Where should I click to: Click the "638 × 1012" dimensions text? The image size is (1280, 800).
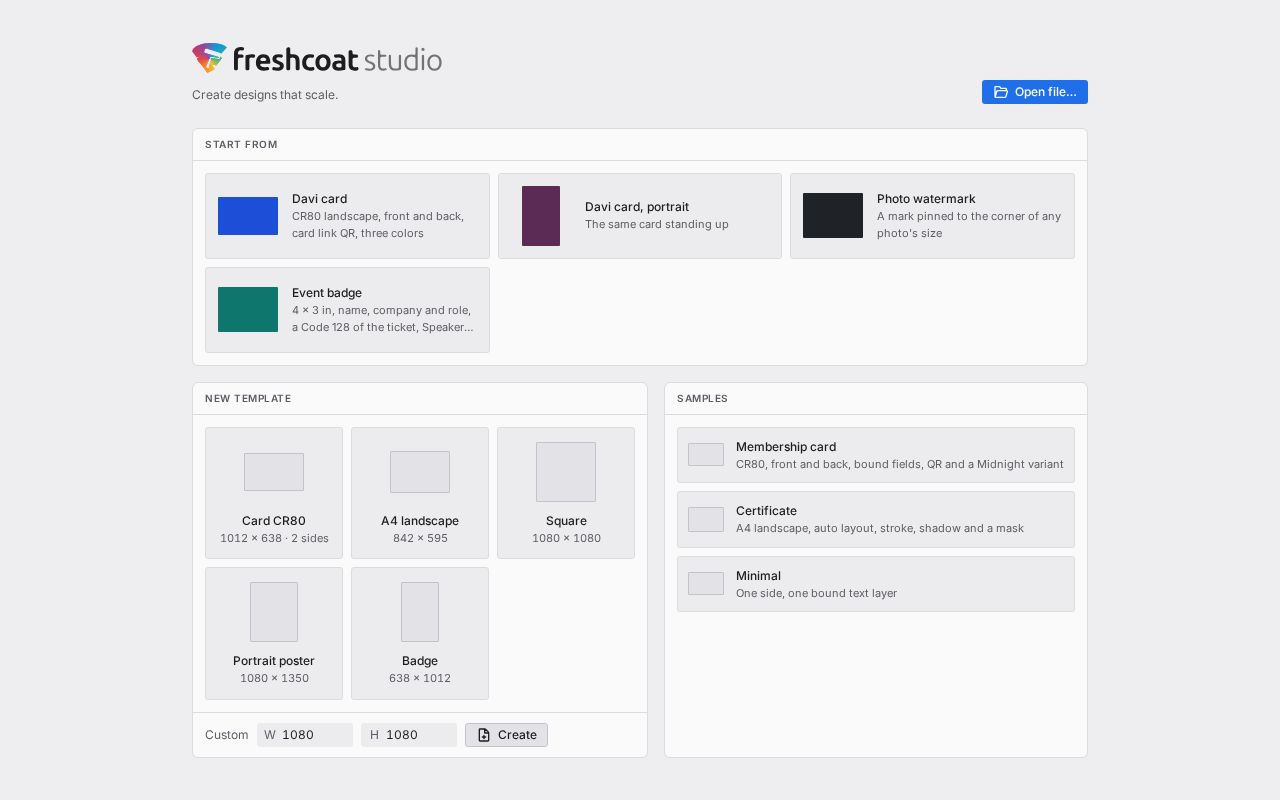[x=420, y=678]
